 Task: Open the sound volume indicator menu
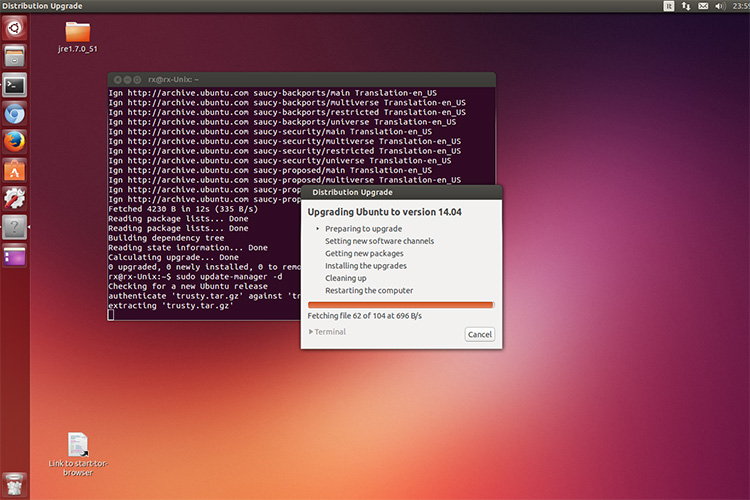pyautogui.click(x=719, y=6)
